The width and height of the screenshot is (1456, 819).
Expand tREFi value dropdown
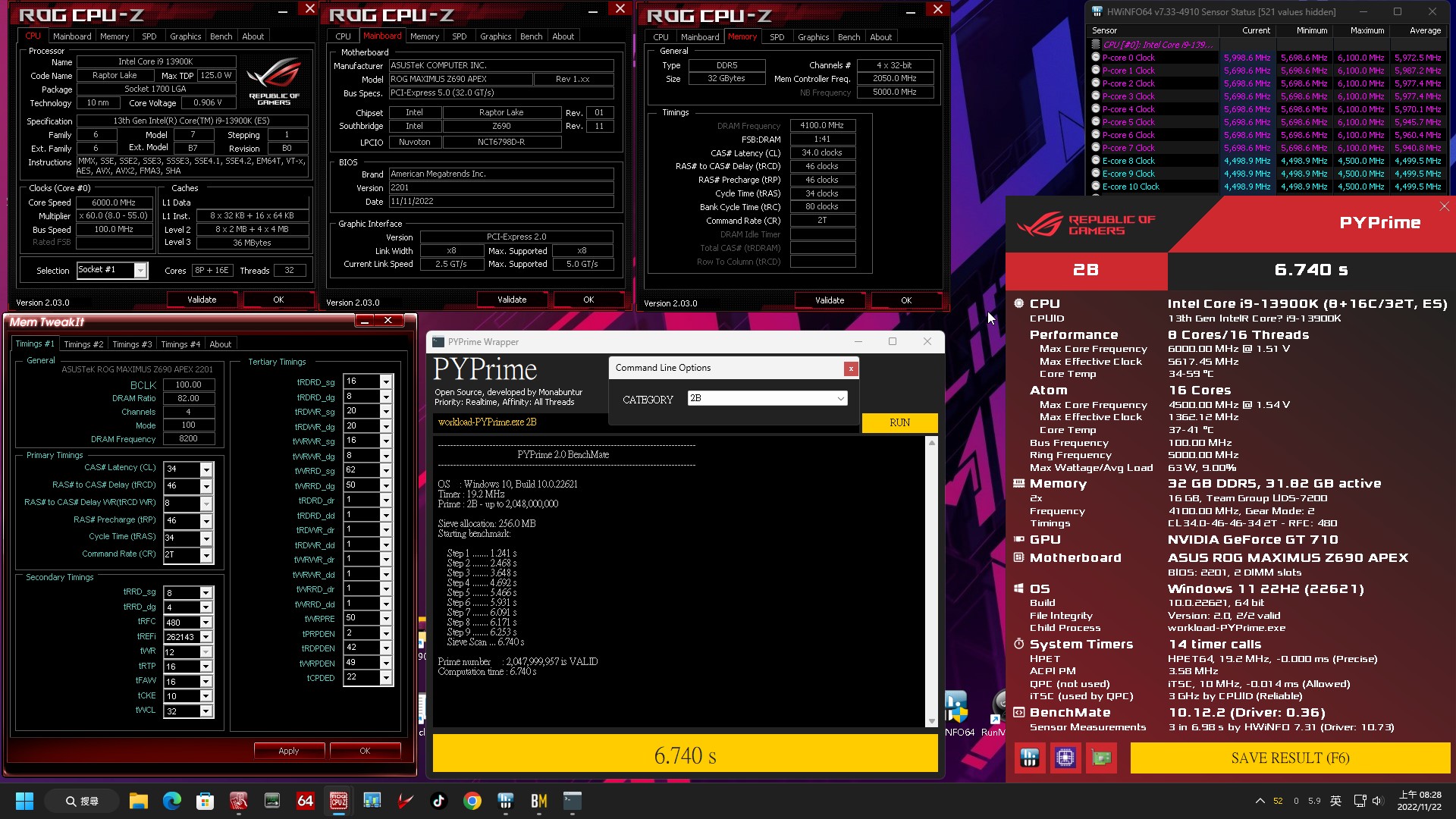[206, 637]
